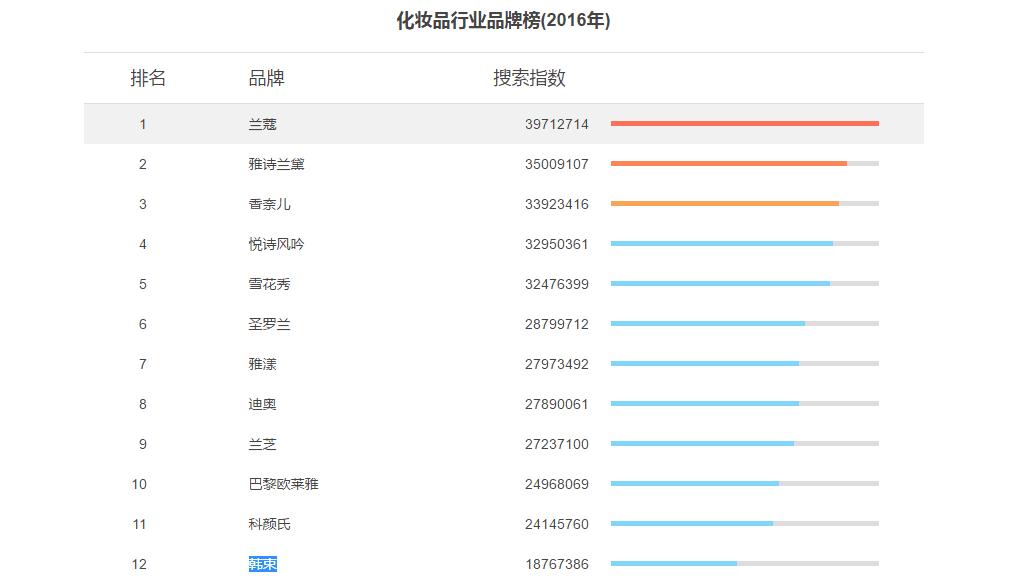Click rank number 7 in 雅漾 row
Image resolution: width=1013 pixels, height=584 pixels.
coord(143,364)
